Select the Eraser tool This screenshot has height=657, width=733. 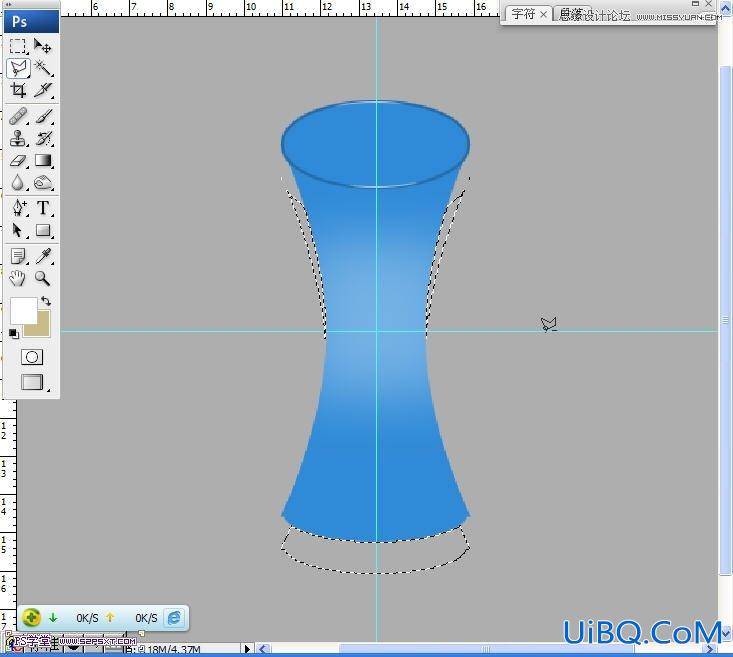(18, 161)
